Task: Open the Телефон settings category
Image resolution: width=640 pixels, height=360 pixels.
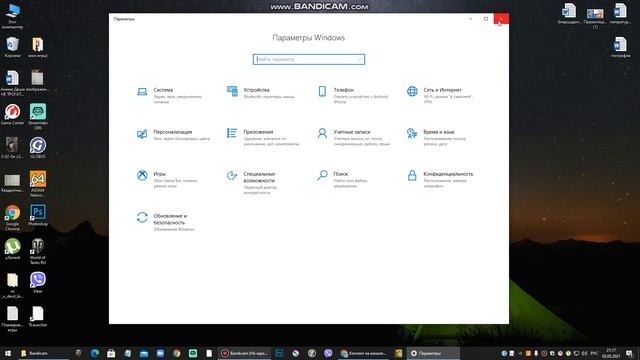Action: 353,95
